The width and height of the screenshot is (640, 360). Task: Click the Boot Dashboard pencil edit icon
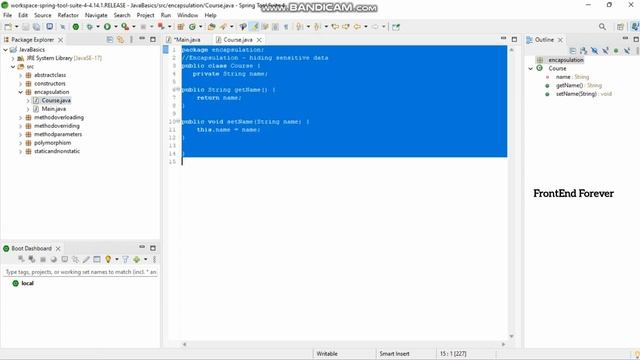(86, 259)
